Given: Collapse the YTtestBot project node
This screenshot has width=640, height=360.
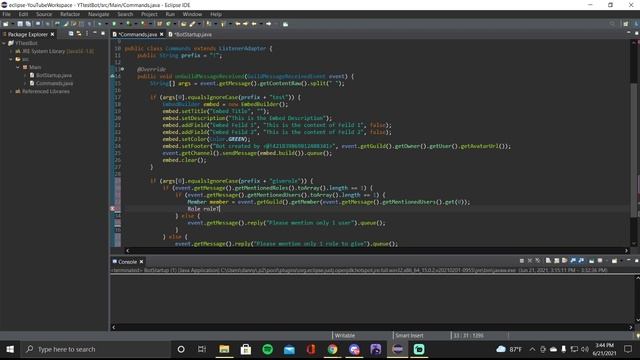Looking at the screenshot, I should tap(4, 43).
